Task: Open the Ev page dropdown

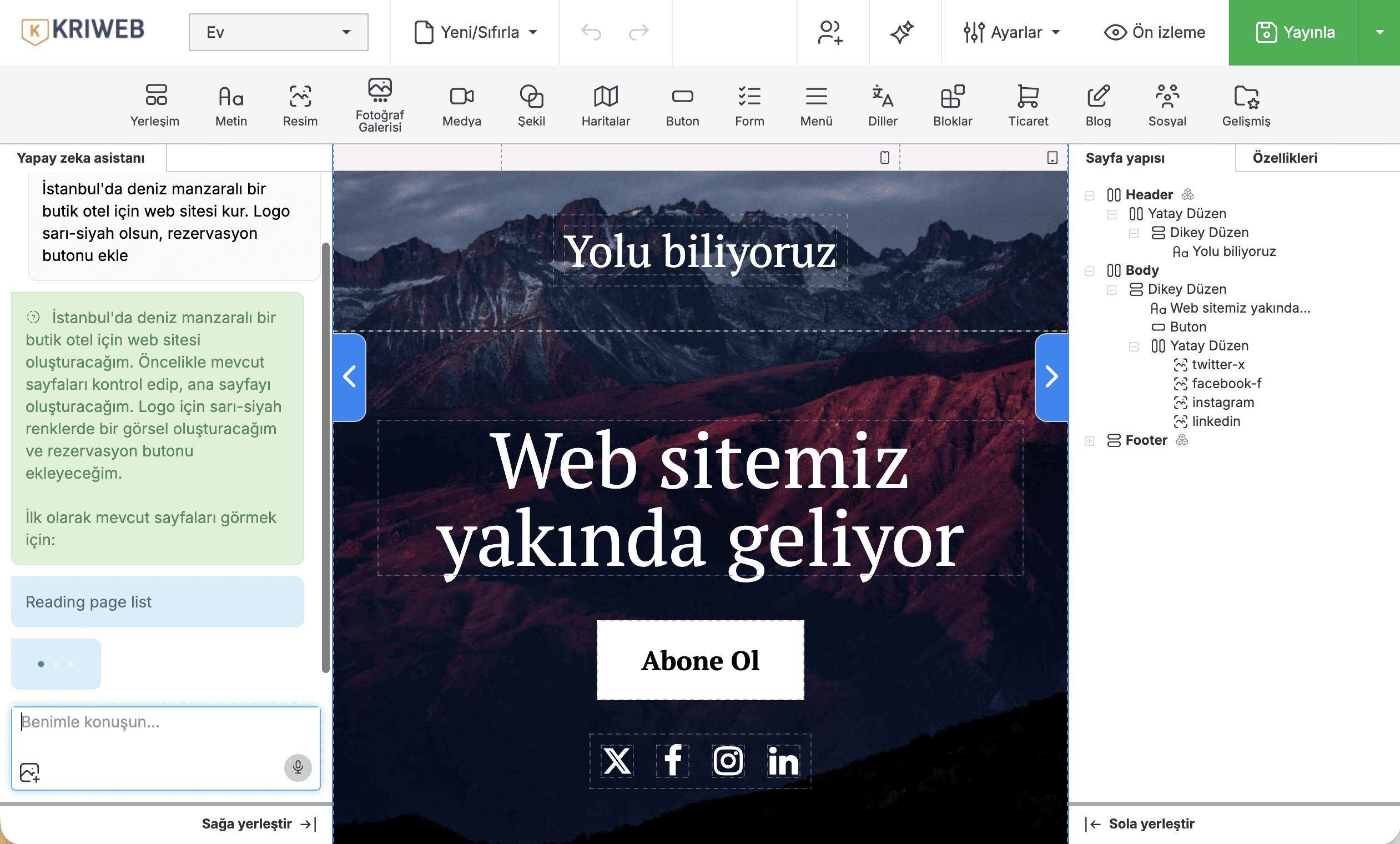Action: point(278,32)
